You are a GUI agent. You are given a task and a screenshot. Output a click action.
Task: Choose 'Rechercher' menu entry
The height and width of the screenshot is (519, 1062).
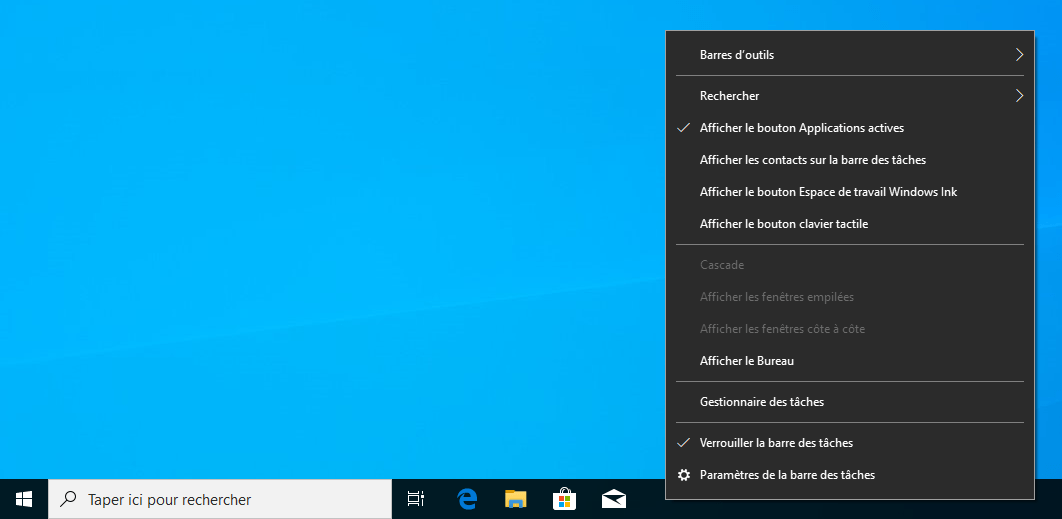point(850,96)
